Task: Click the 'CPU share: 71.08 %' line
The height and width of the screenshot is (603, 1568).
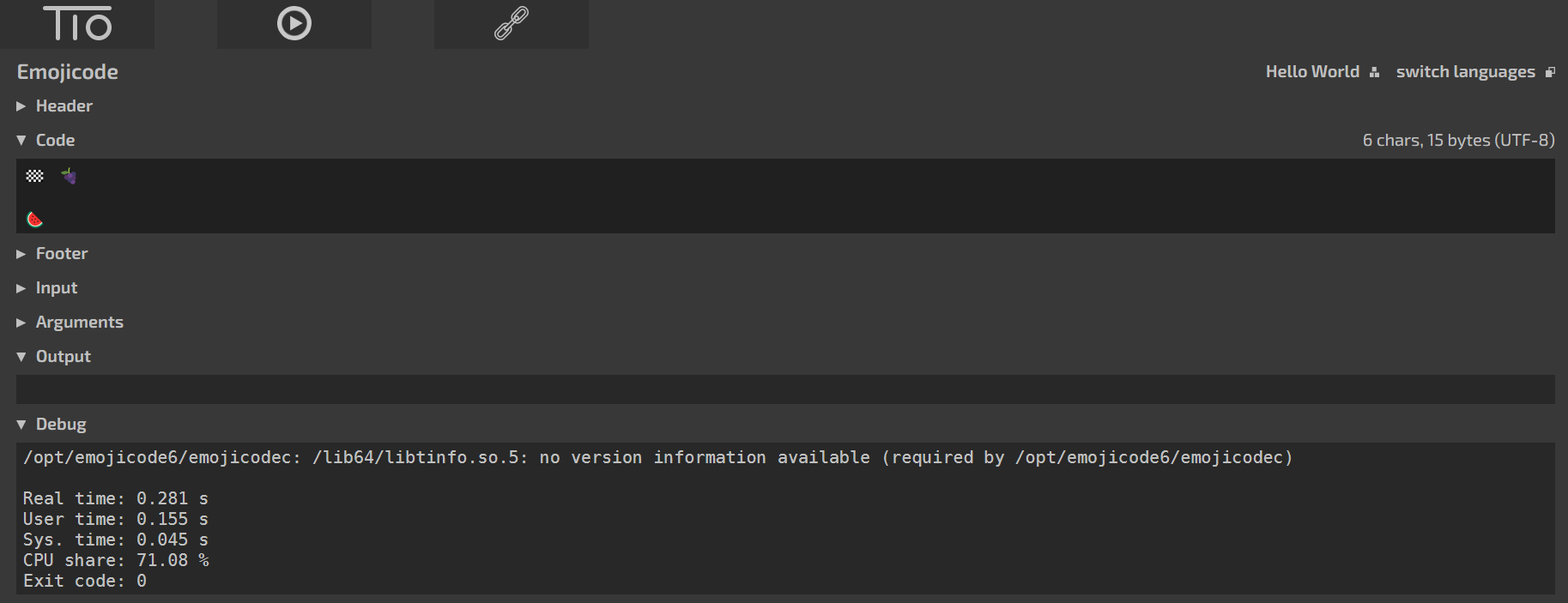Action: coord(116,560)
